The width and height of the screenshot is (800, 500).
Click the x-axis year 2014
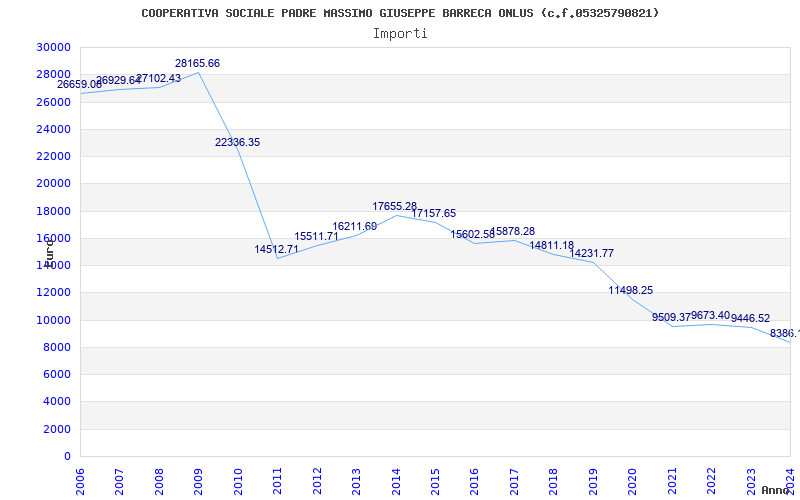click(x=396, y=480)
